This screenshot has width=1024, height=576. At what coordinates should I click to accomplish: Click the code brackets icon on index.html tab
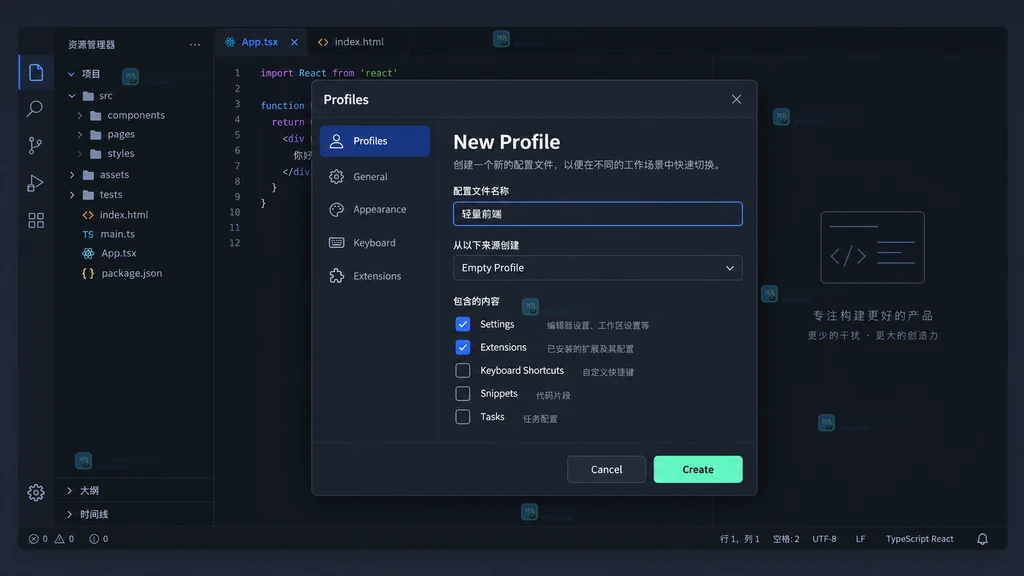[x=323, y=42]
